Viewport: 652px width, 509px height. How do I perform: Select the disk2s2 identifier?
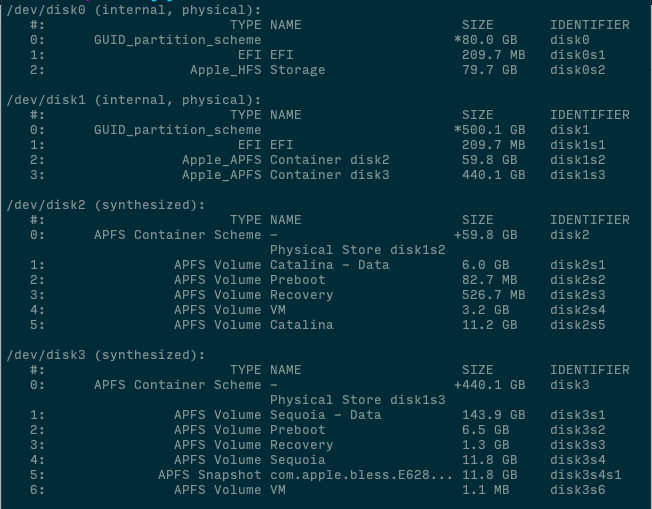[x=578, y=280]
